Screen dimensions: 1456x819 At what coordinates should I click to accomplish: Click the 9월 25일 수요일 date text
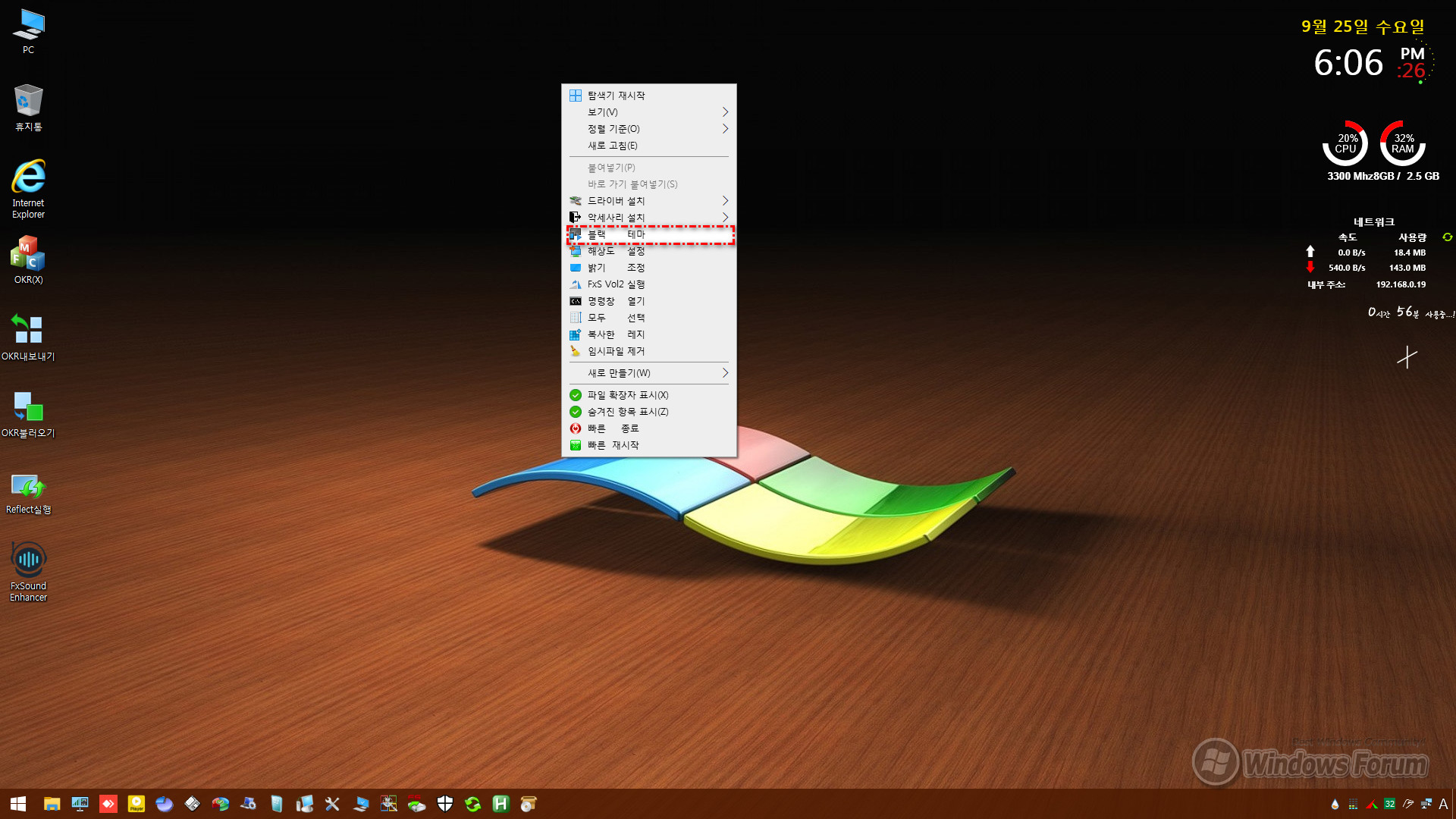[x=1363, y=27]
